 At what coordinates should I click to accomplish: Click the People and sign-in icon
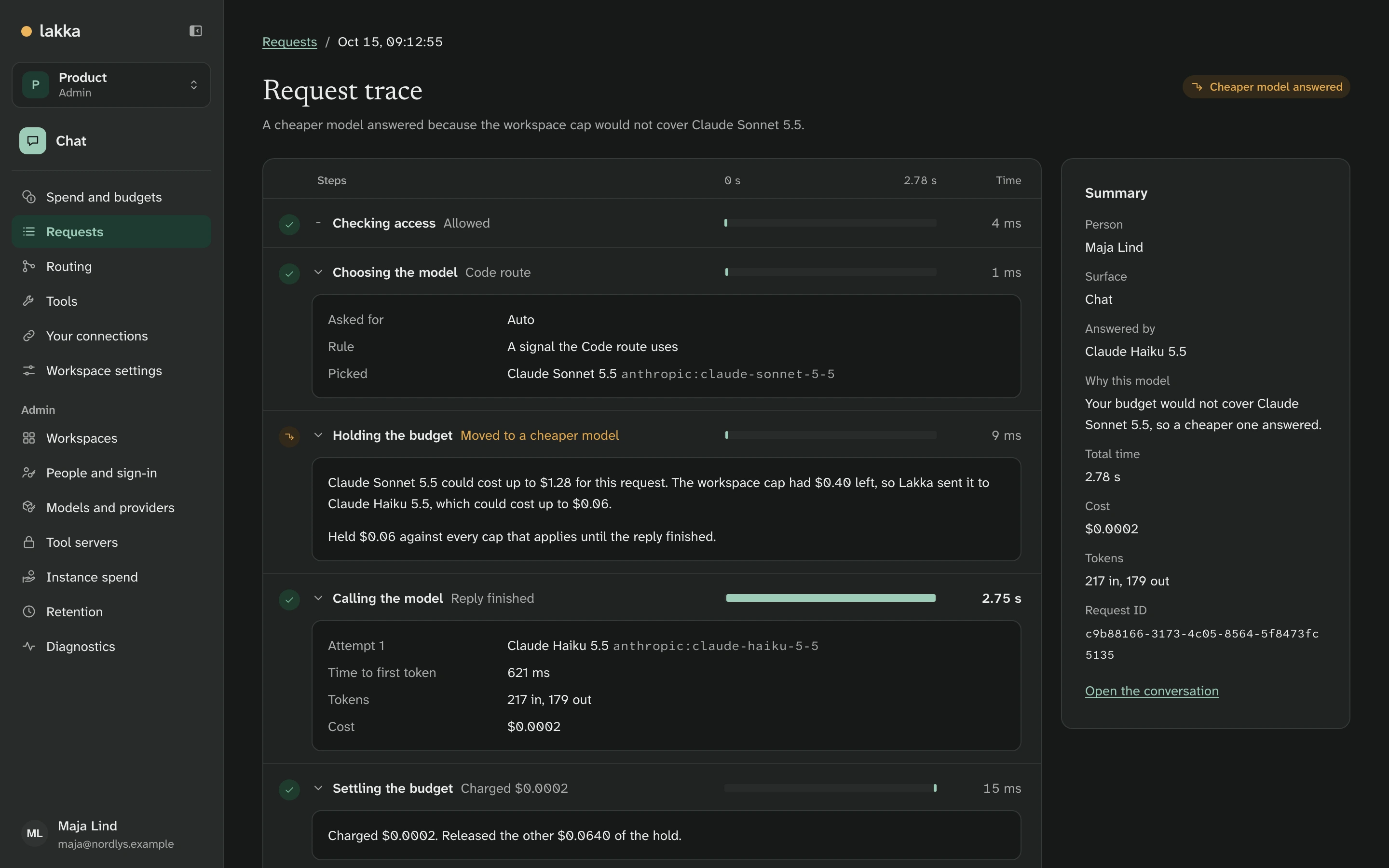(29, 473)
